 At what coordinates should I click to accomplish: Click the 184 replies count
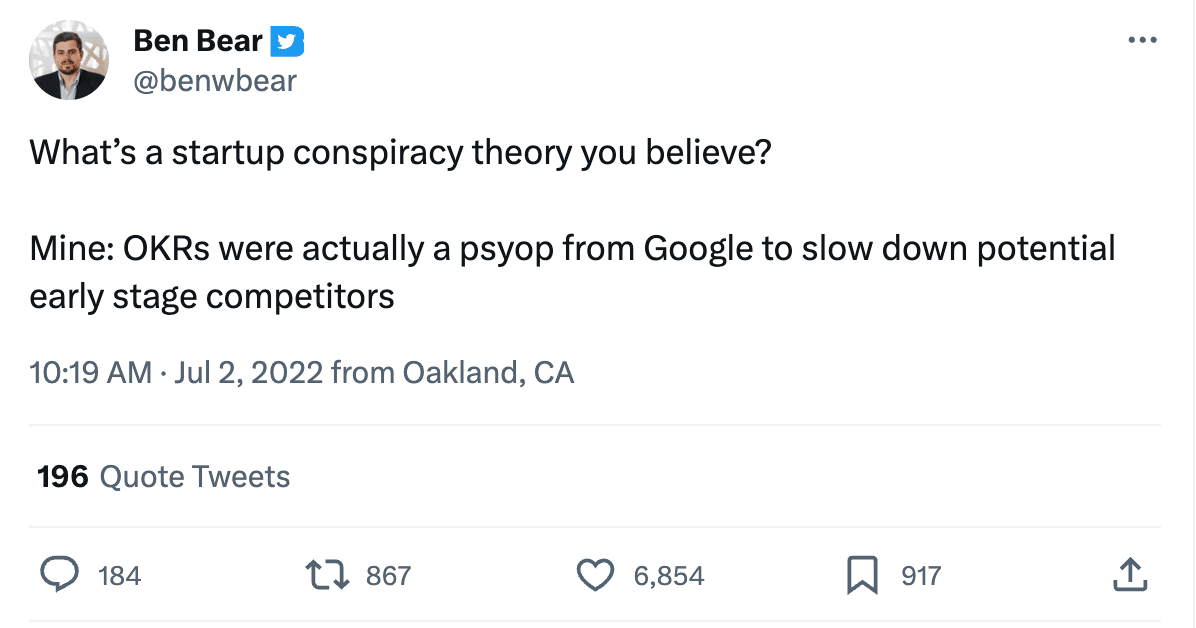(x=120, y=575)
